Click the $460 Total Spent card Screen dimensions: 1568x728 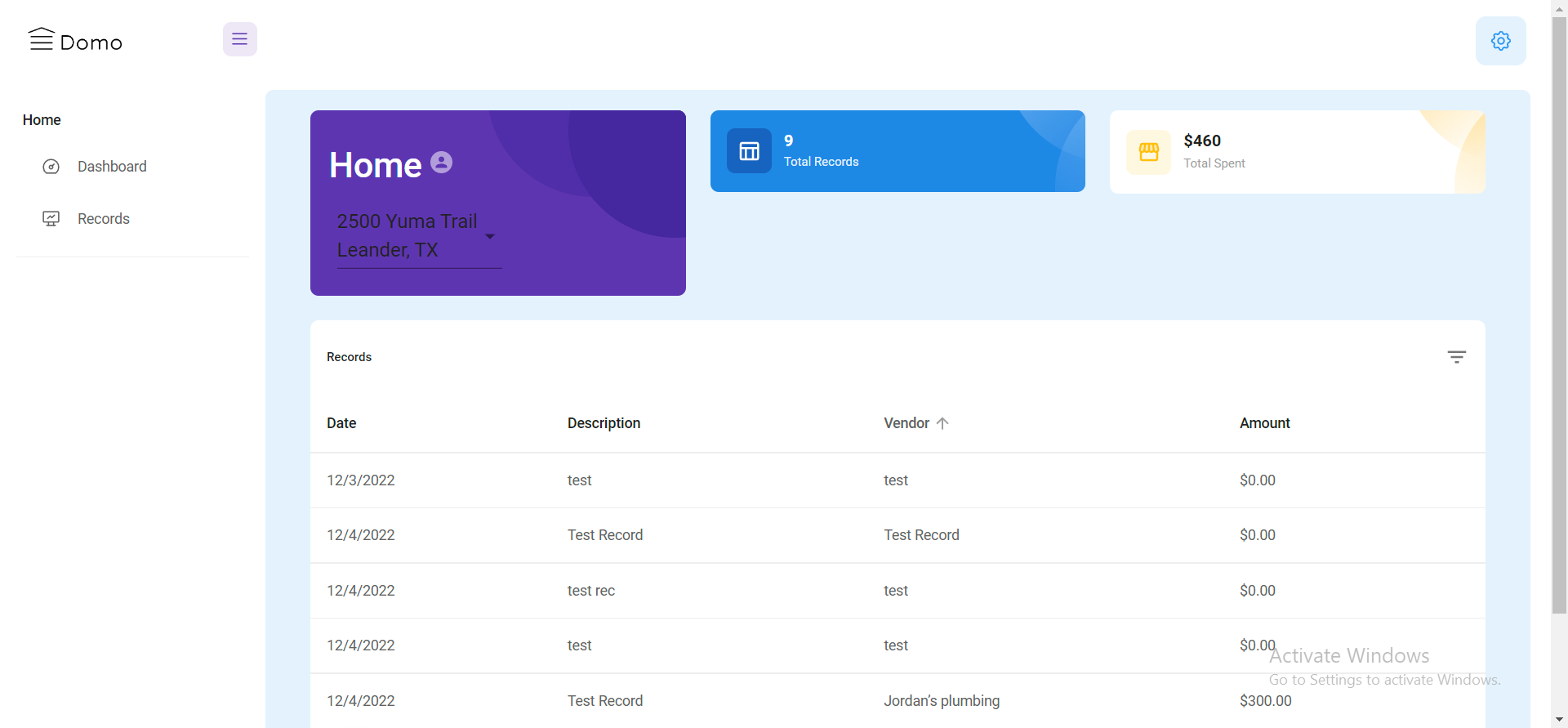pyautogui.click(x=1298, y=152)
